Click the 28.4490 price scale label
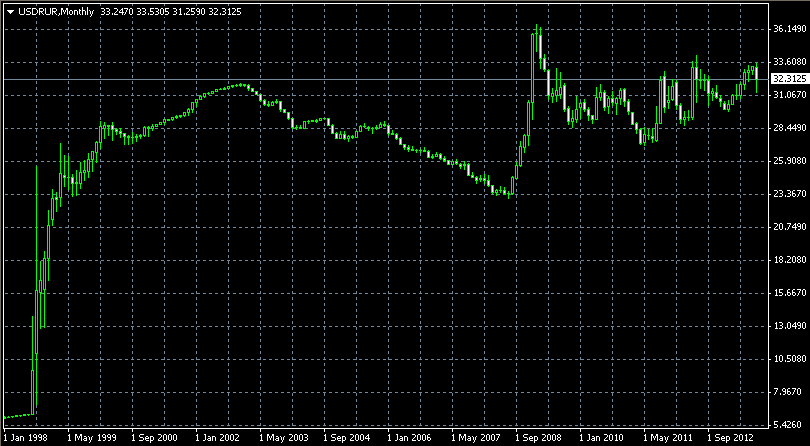 tap(790, 128)
